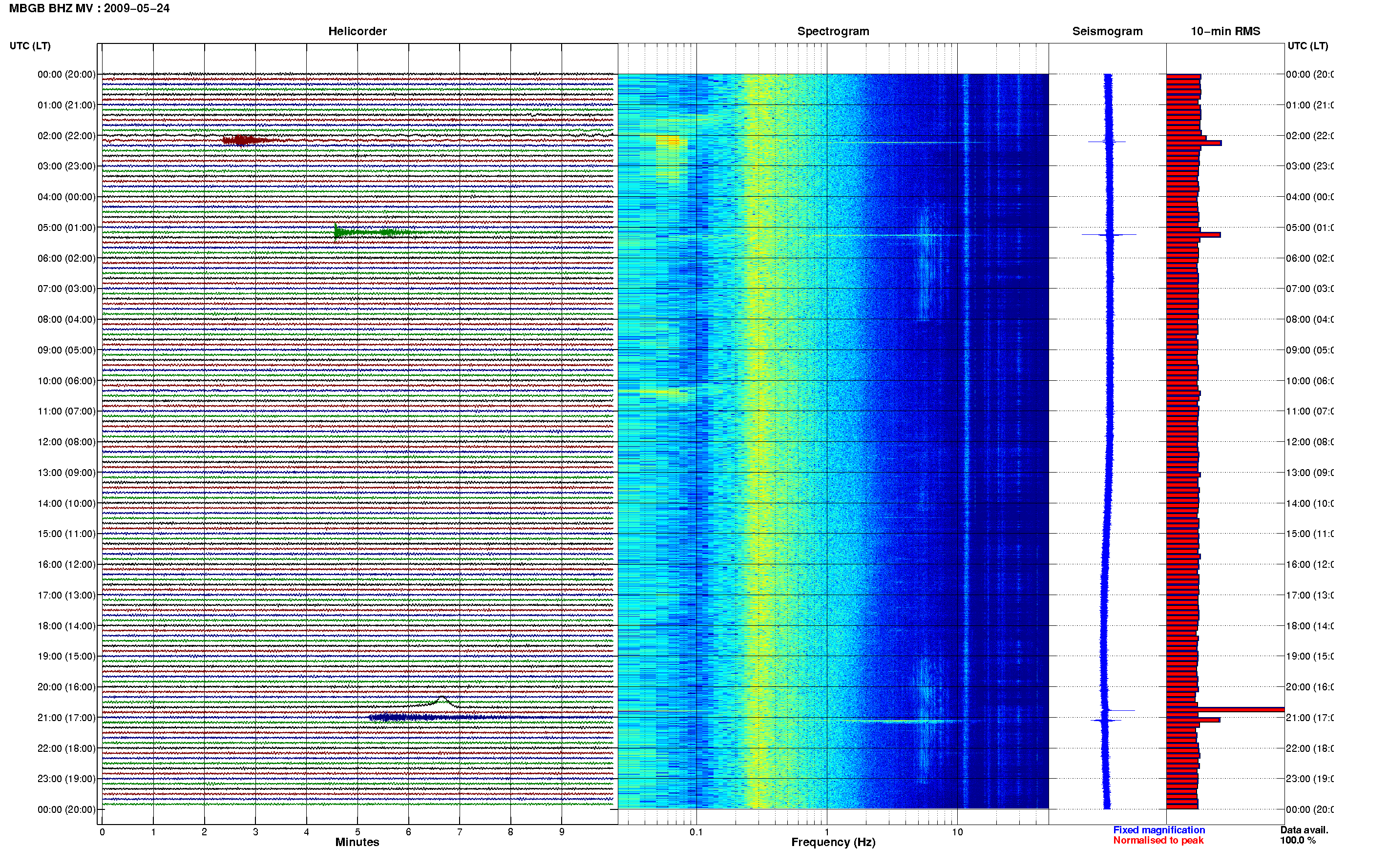Click the '00:00 (20:00)' top left label
Viewport: 1389px width, 868px height.
click(66, 74)
